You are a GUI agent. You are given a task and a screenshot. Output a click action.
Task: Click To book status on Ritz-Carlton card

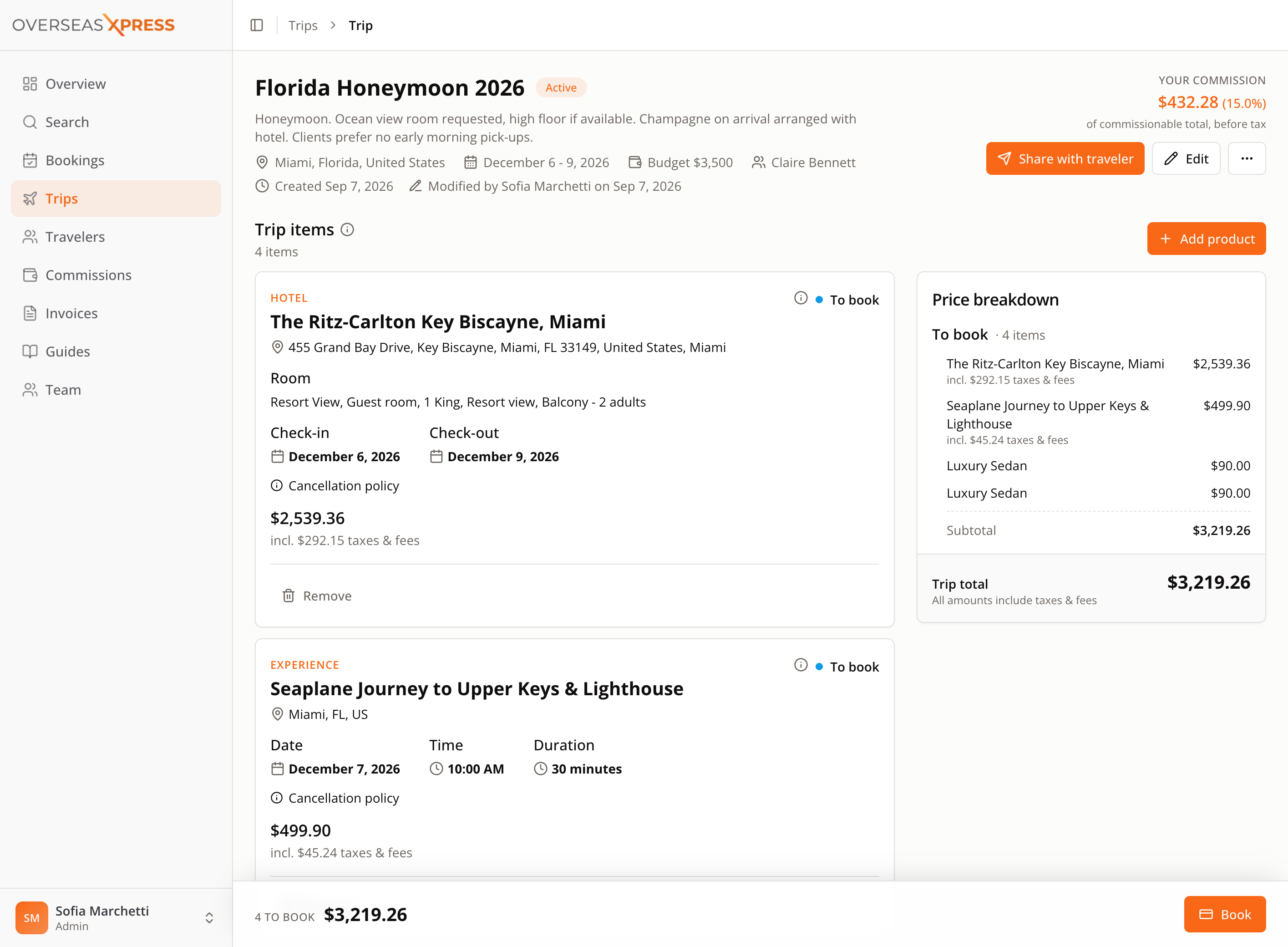[847, 300]
